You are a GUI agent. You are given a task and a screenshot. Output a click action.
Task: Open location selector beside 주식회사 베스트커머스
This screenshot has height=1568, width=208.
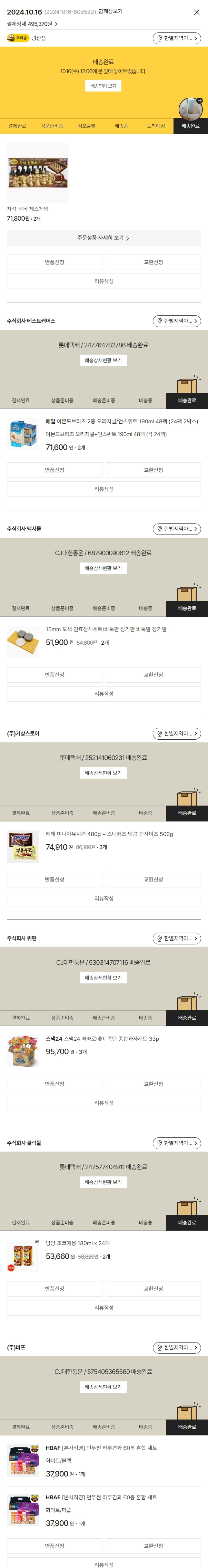click(x=176, y=321)
